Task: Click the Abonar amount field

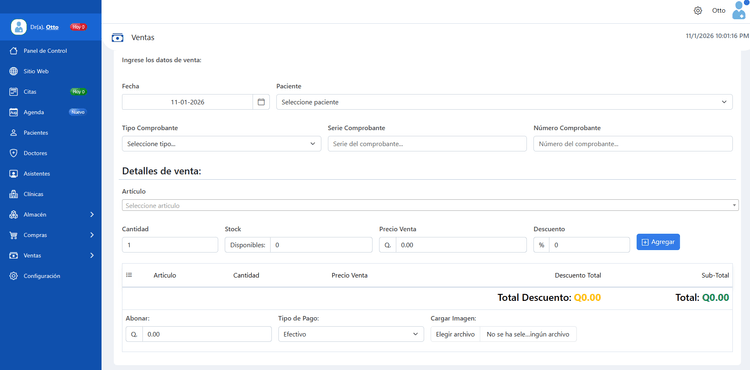Action: tap(207, 334)
